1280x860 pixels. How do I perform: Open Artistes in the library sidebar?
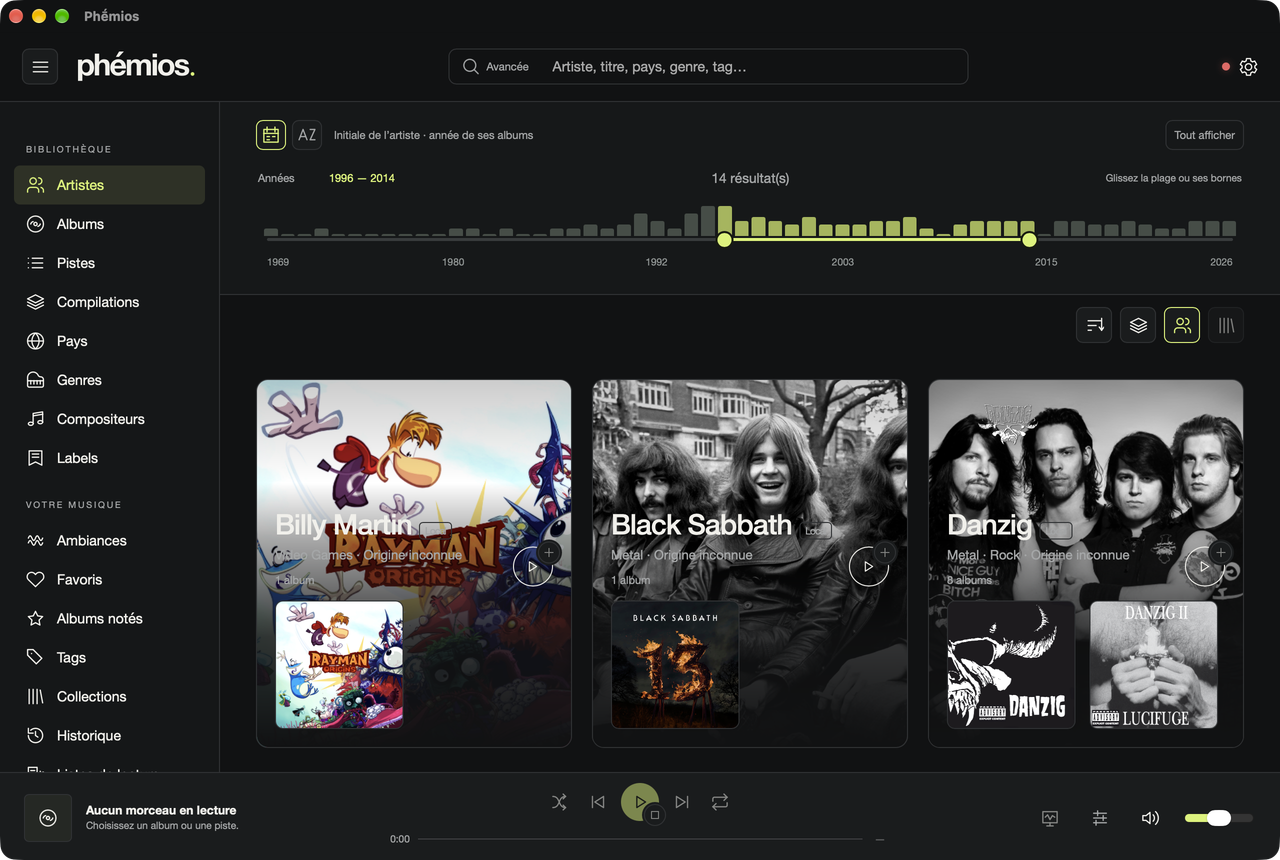pos(109,185)
